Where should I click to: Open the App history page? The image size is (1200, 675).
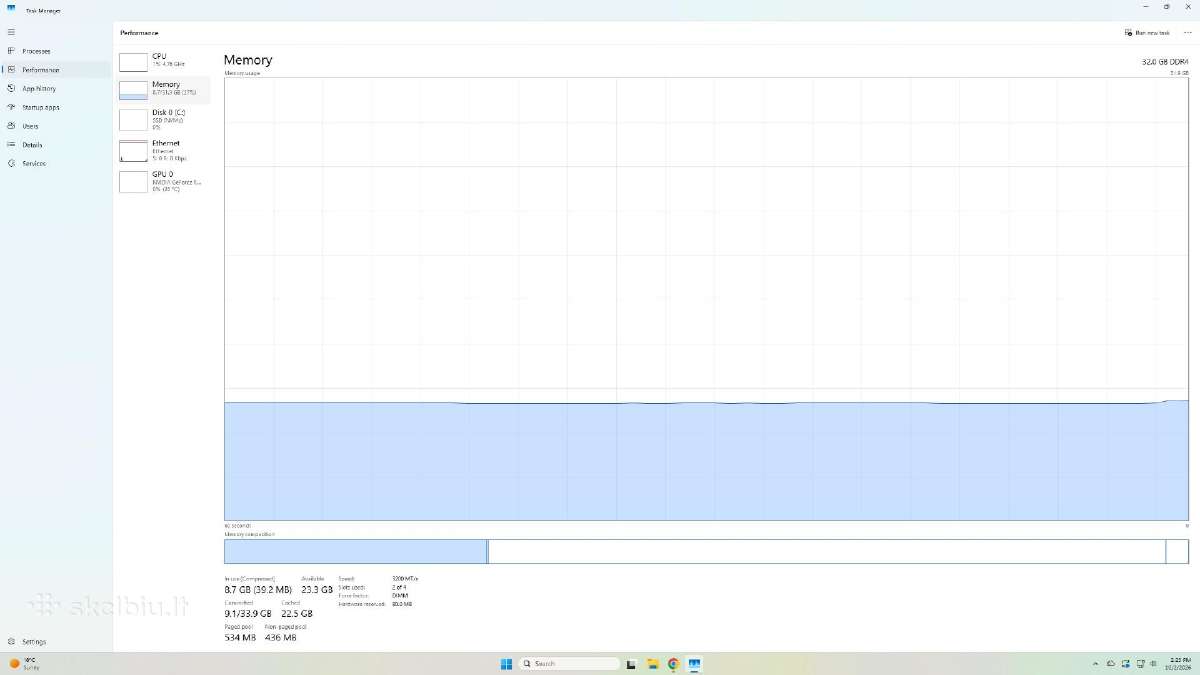tap(56, 88)
